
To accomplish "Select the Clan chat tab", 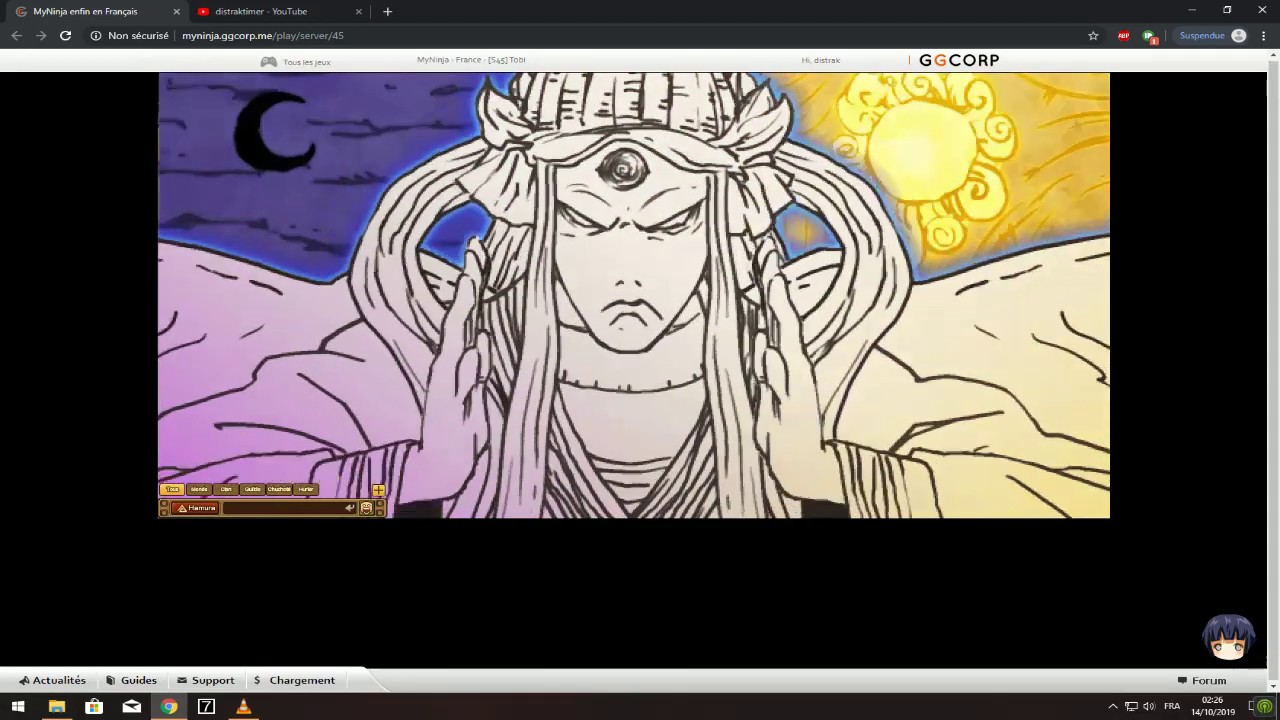I will pos(226,490).
